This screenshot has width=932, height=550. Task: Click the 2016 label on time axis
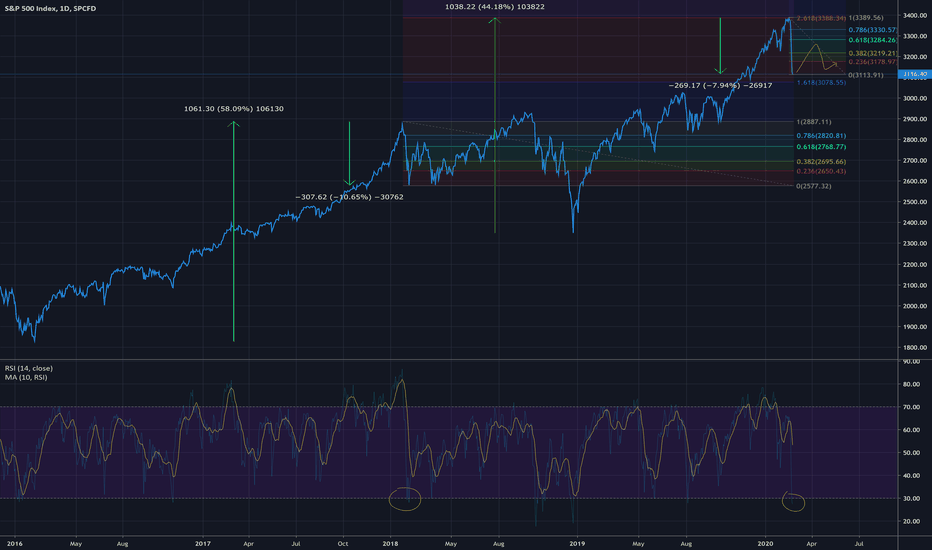tap(14, 543)
